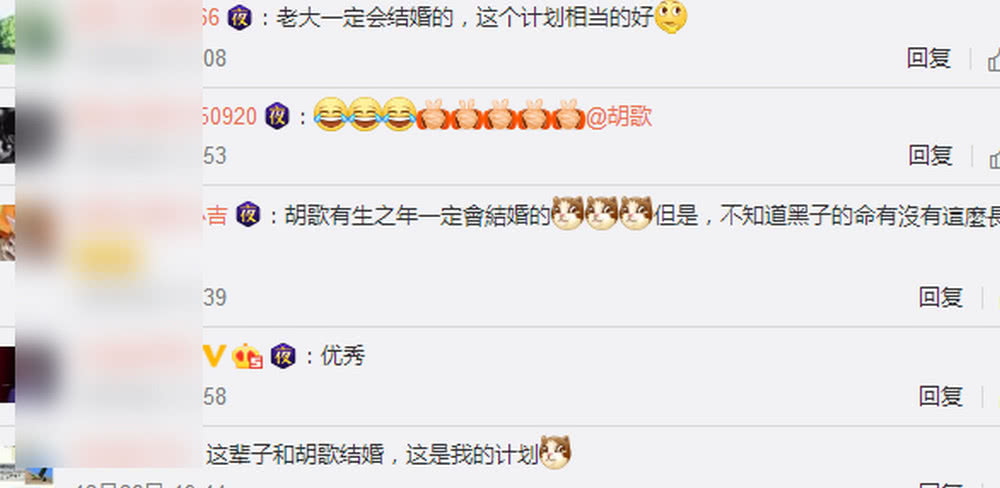1000x488 pixels.
Task: Reply to the 老大一定会结婚的 comment
Action: [x=929, y=59]
